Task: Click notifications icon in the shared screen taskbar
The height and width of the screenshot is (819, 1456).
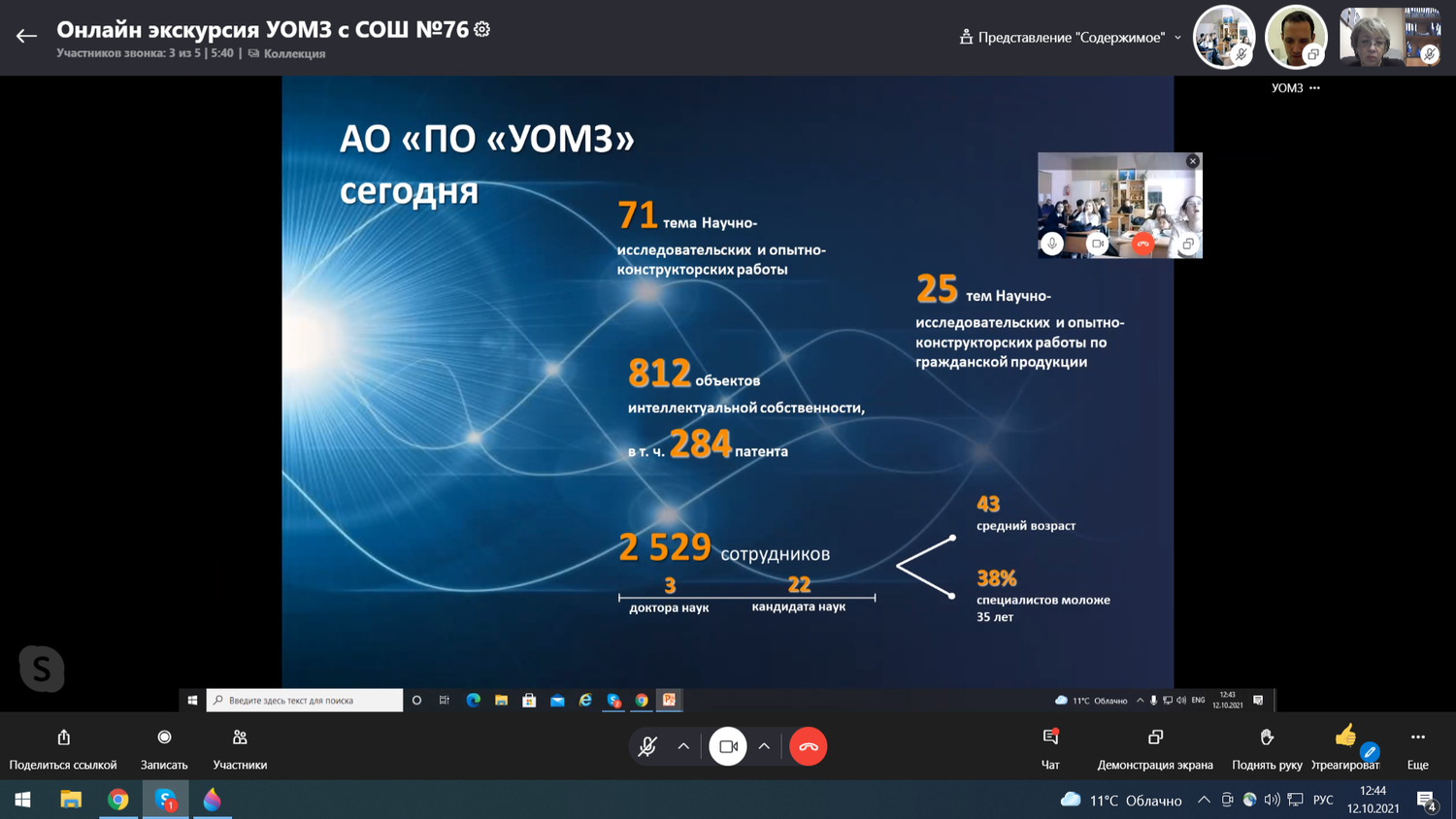Action: [x=1258, y=700]
